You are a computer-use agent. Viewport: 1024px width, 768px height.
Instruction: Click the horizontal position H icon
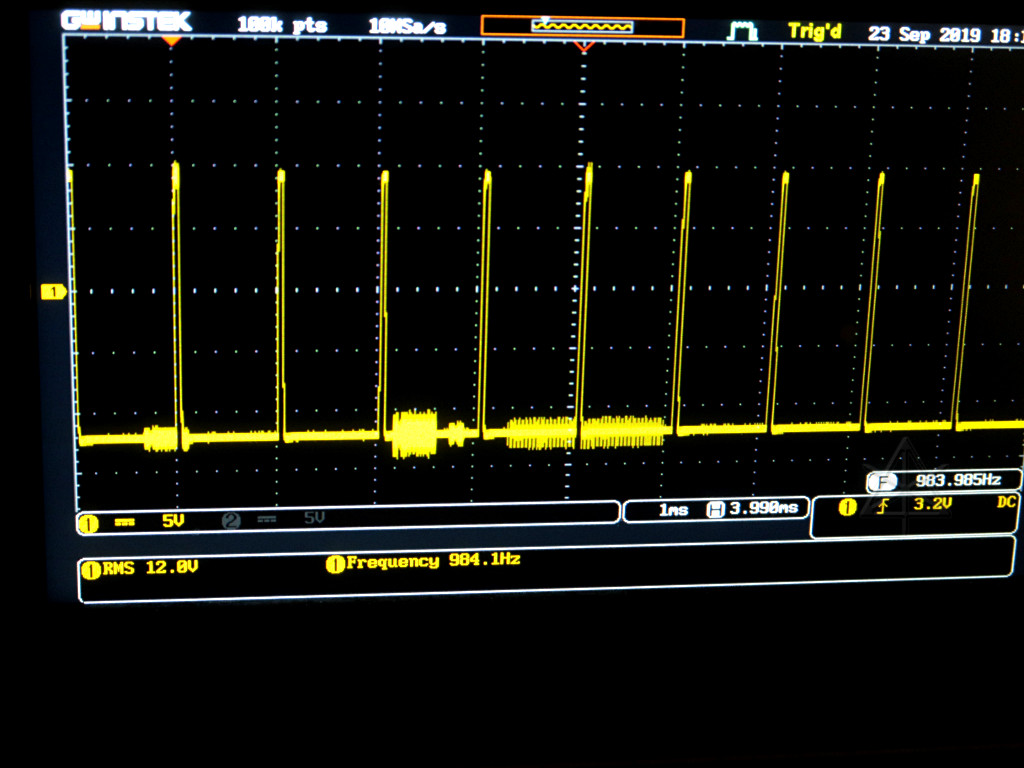(715, 509)
